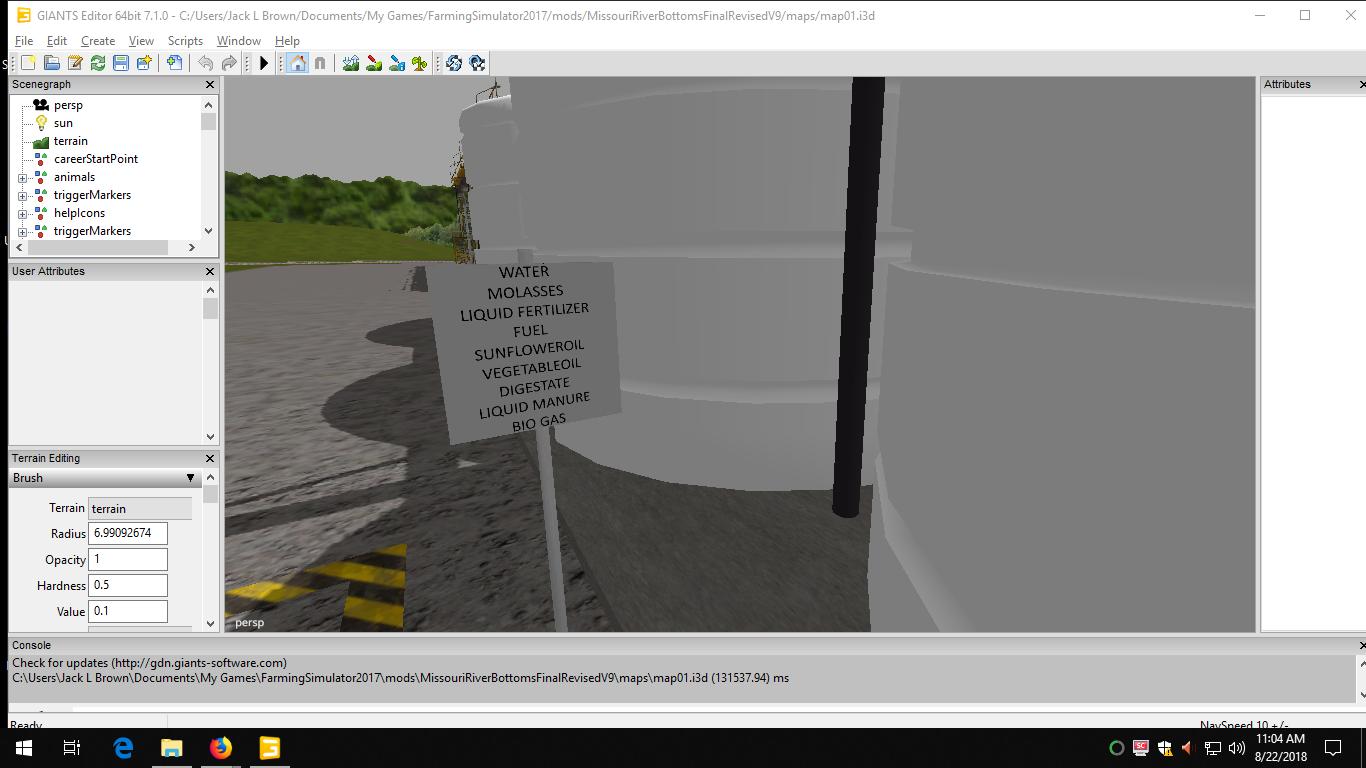Click the Save floppy disk toolbar icon
This screenshot has height=768, width=1366.
[x=121, y=63]
